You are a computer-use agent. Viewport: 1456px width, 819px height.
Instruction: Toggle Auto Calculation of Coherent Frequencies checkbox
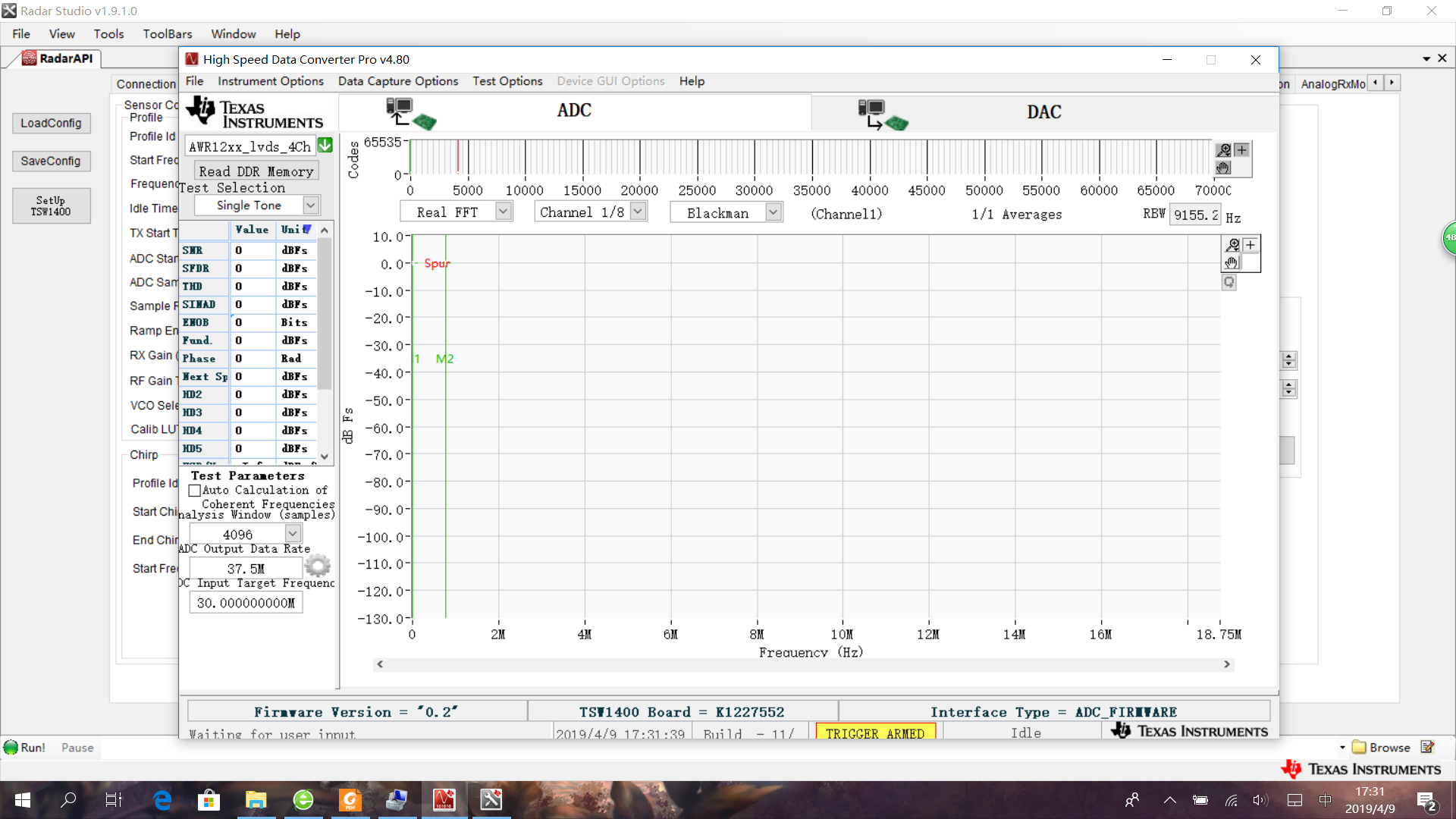pyautogui.click(x=195, y=491)
